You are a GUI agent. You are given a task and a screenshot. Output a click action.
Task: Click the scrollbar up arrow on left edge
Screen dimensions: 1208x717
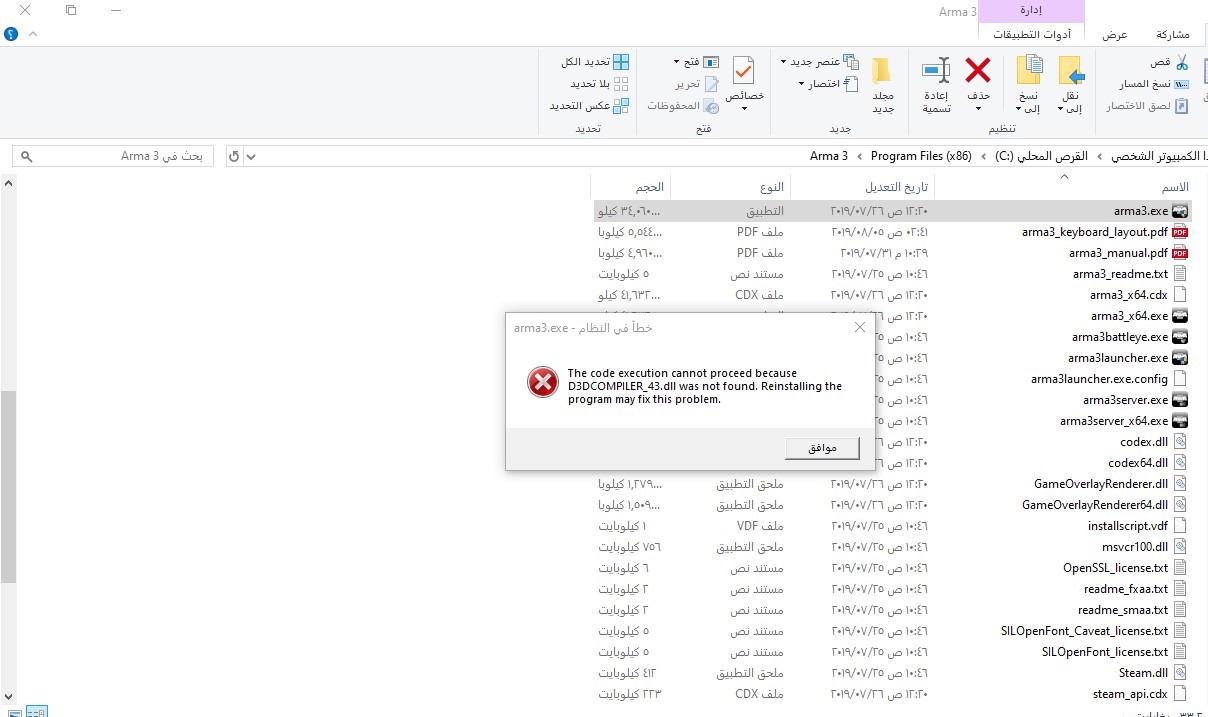coord(8,183)
